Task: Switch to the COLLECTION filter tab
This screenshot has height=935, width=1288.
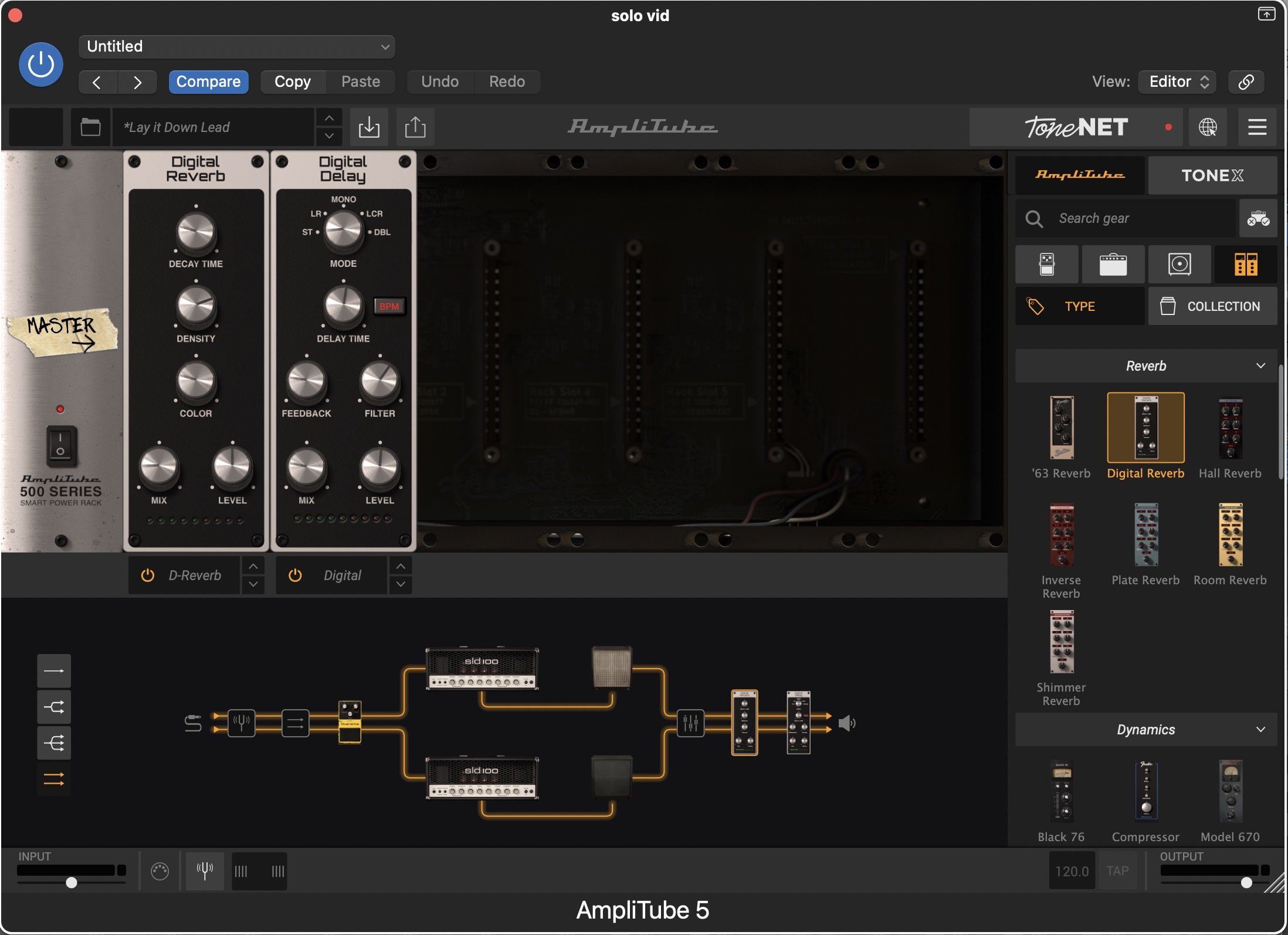Action: coord(1212,306)
